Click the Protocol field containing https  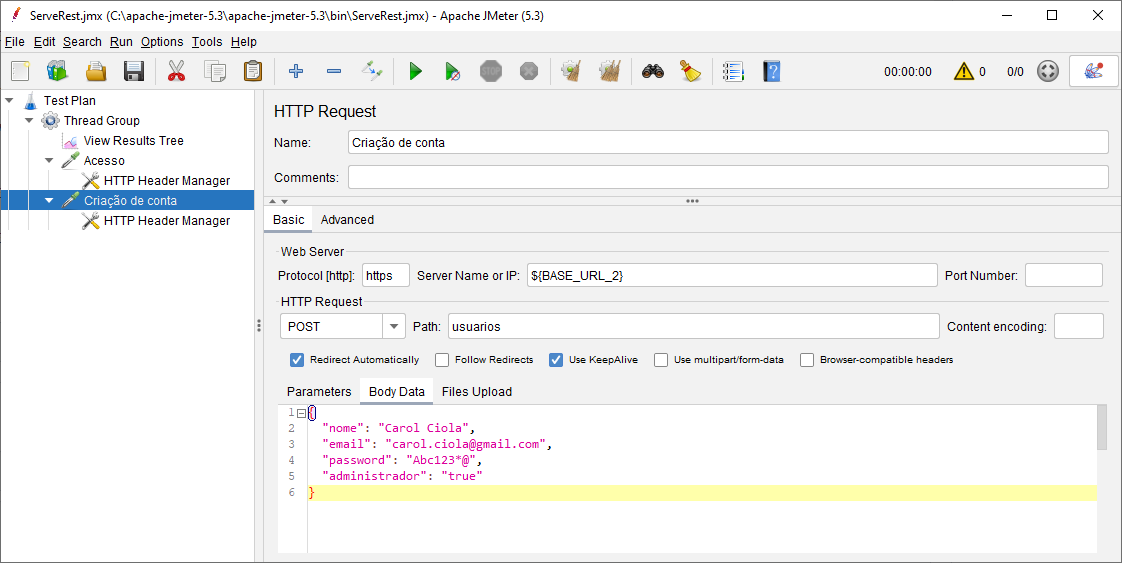click(x=386, y=275)
